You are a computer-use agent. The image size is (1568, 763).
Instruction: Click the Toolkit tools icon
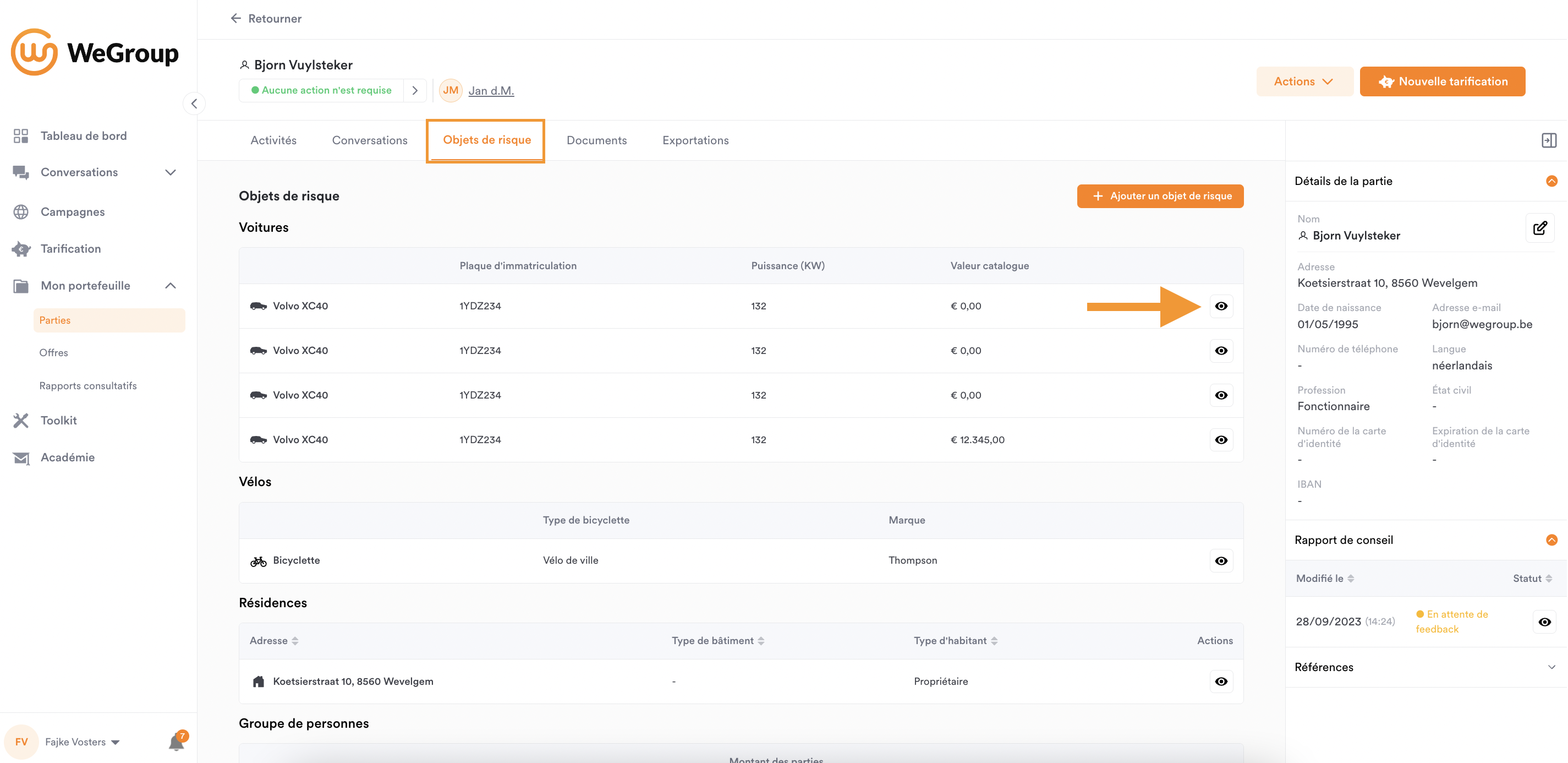click(21, 421)
